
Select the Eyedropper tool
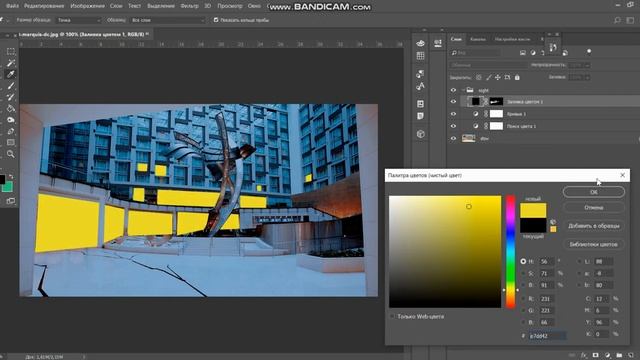(x=11, y=74)
